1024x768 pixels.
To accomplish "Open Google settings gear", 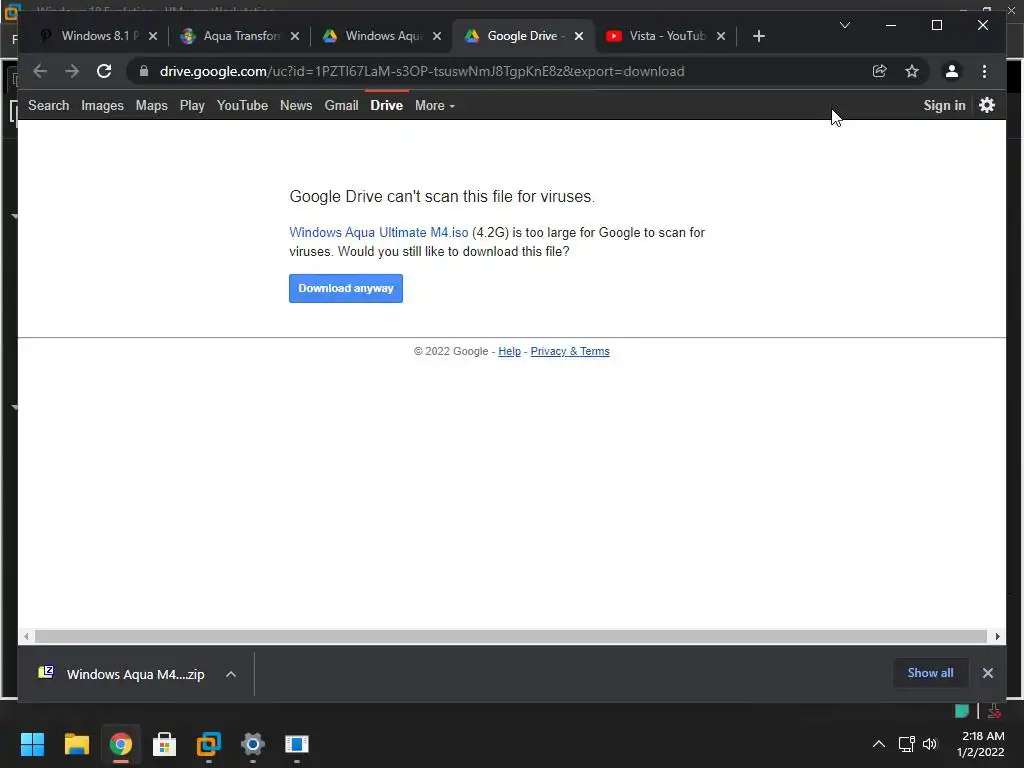I will [987, 105].
